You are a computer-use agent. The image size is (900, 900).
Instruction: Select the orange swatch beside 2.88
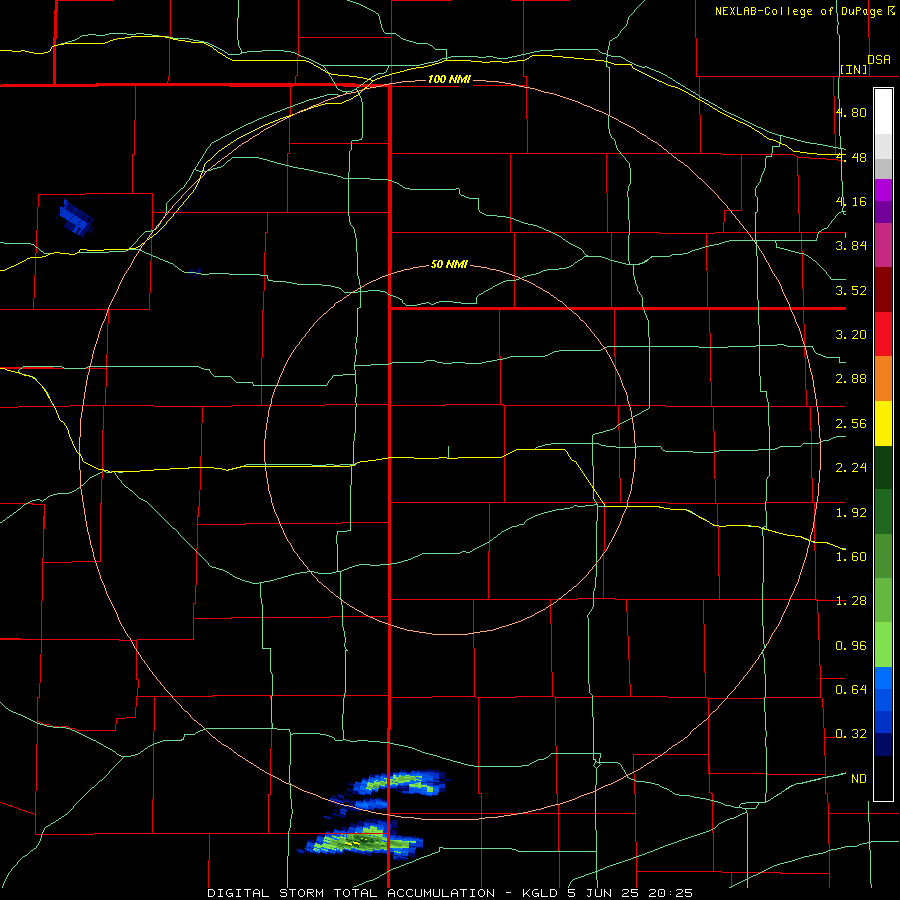883,379
